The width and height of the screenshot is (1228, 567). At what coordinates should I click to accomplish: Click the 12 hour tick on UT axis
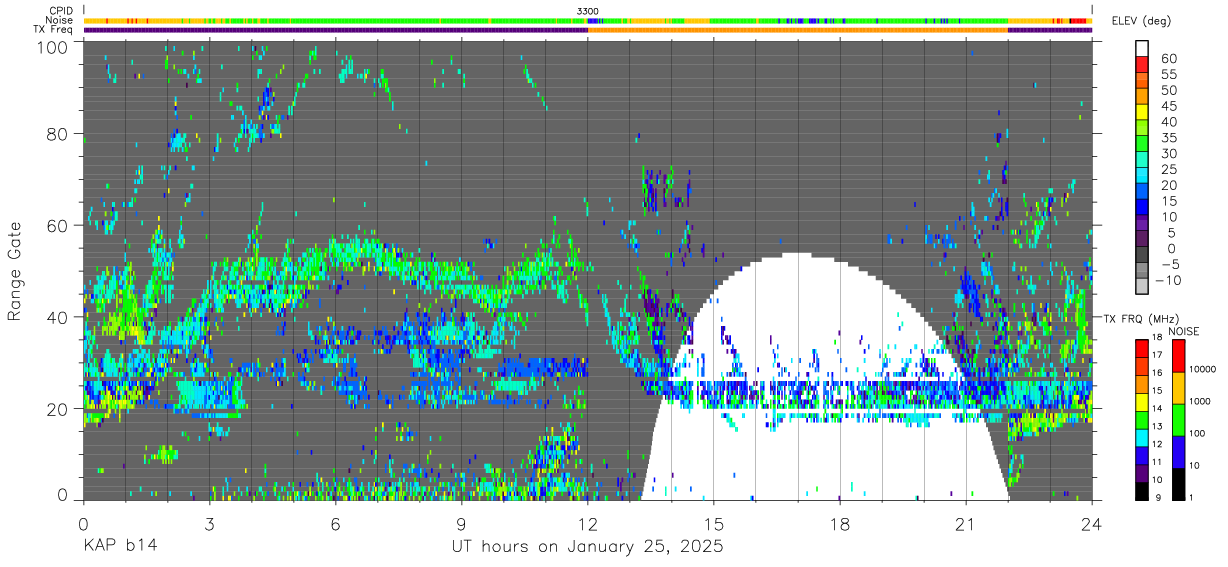[x=587, y=522]
